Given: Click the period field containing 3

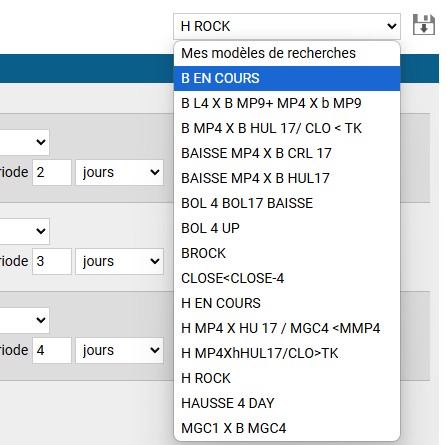Looking at the screenshot, I should pyautogui.click(x=52, y=261).
